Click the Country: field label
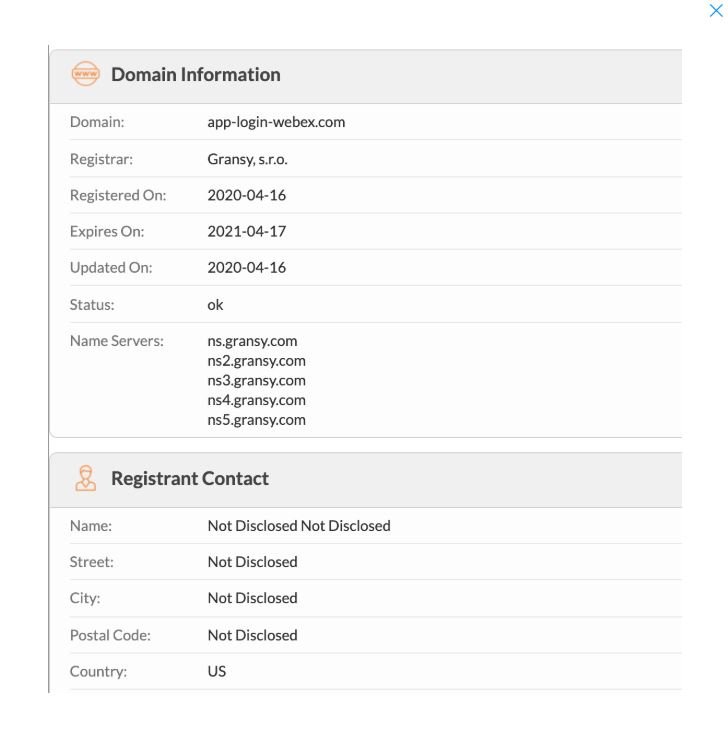This screenshot has width=728, height=736. [98, 671]
